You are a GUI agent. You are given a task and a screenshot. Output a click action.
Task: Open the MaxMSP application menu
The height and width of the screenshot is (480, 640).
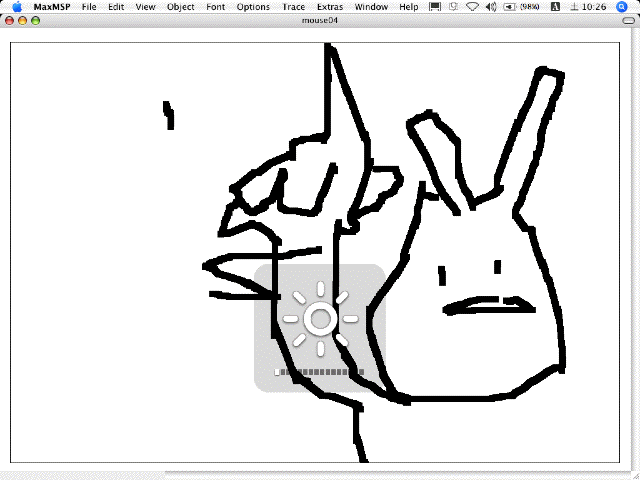[50, 7]
